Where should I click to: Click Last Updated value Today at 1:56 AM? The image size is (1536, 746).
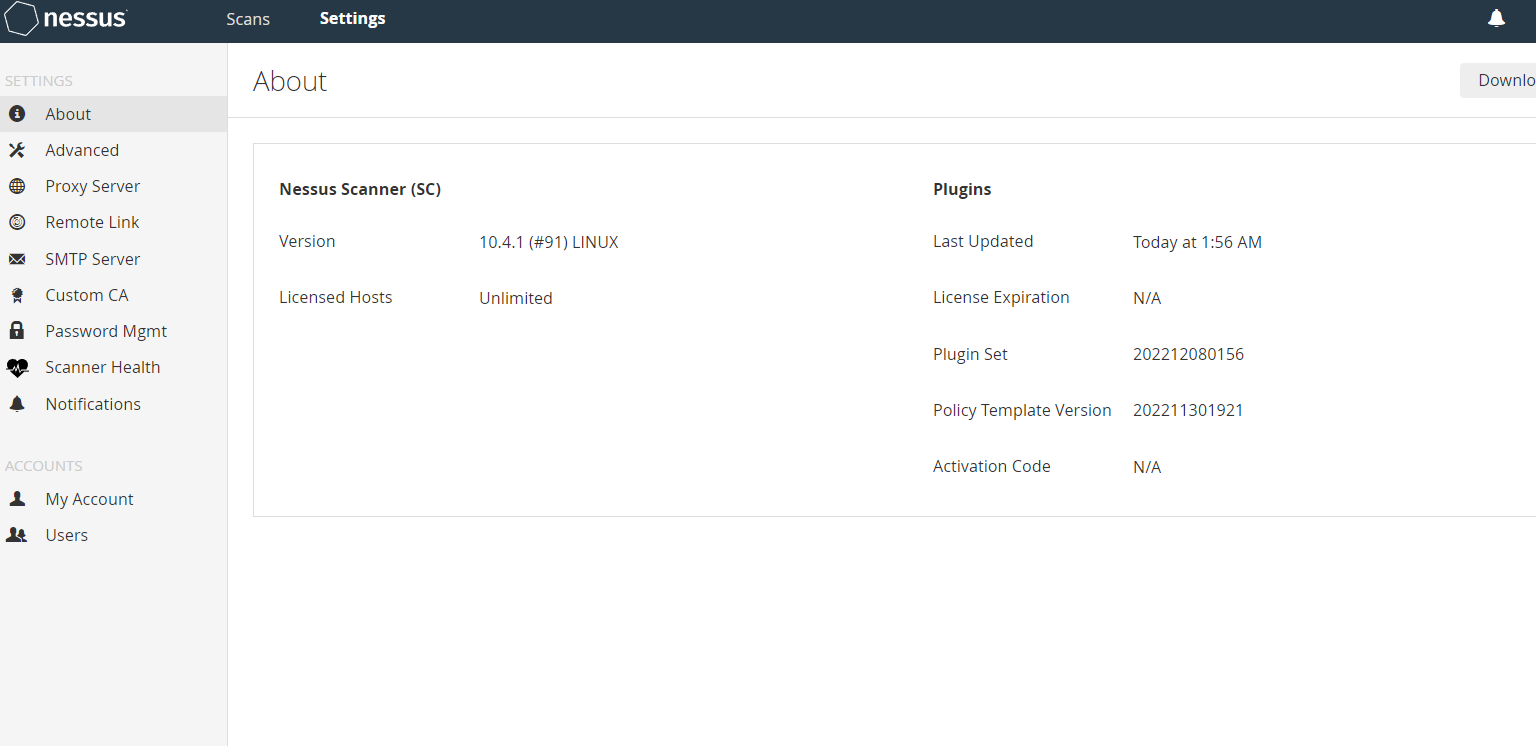click(1197, 242)
